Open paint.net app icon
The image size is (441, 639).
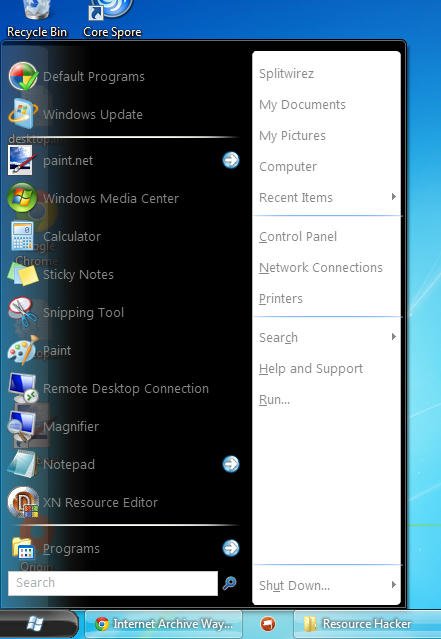point(20,160)
